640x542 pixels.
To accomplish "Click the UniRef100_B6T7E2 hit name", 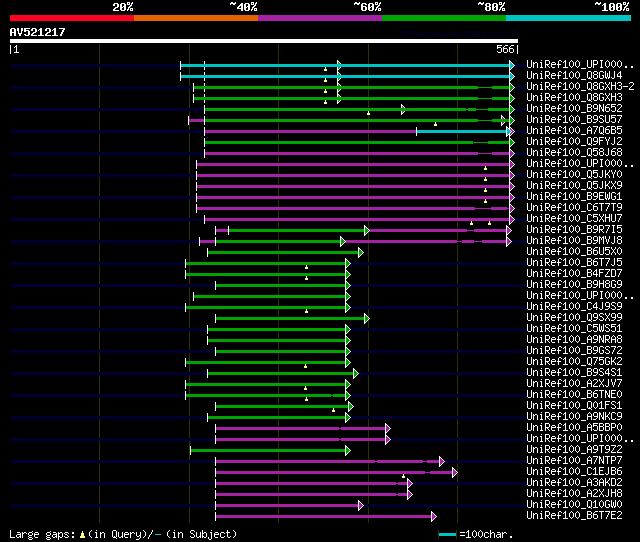I will point(574,516).
